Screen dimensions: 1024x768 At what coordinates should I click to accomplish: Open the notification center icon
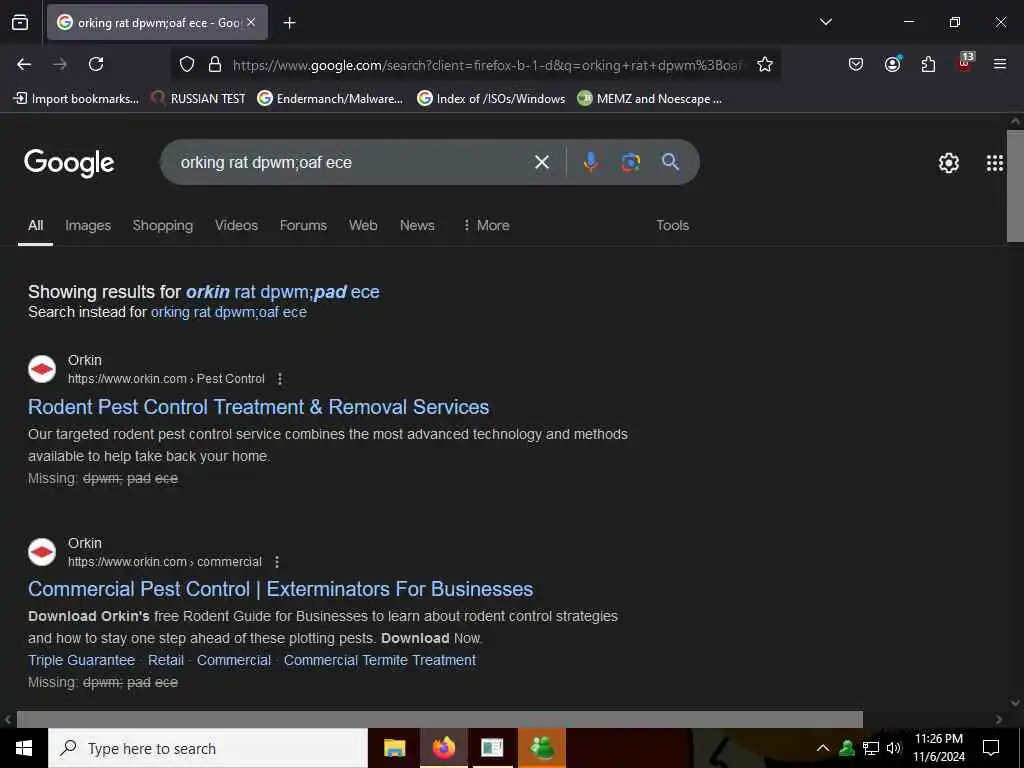click(991, 748)
